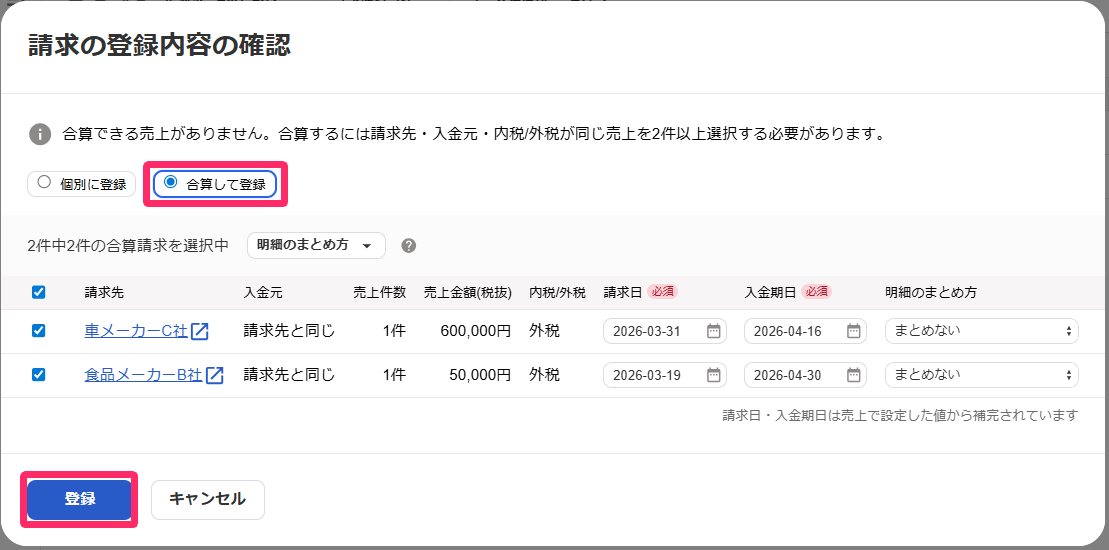Click the 2026-04-30 入金期日 date field
Viewport: 1109px width, 550px height.
tap(806, 375)
